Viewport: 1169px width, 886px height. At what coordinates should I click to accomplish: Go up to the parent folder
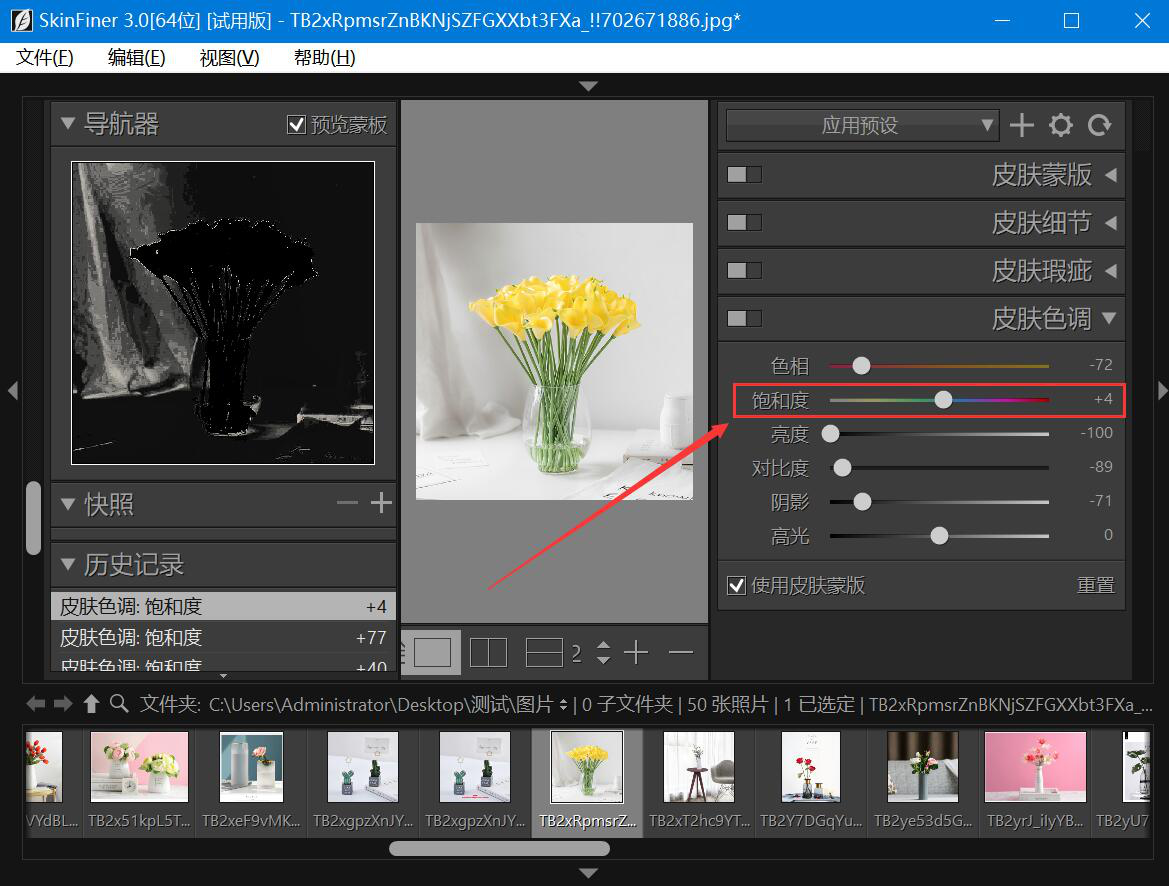pyautogui.click(x=91, y=704)
